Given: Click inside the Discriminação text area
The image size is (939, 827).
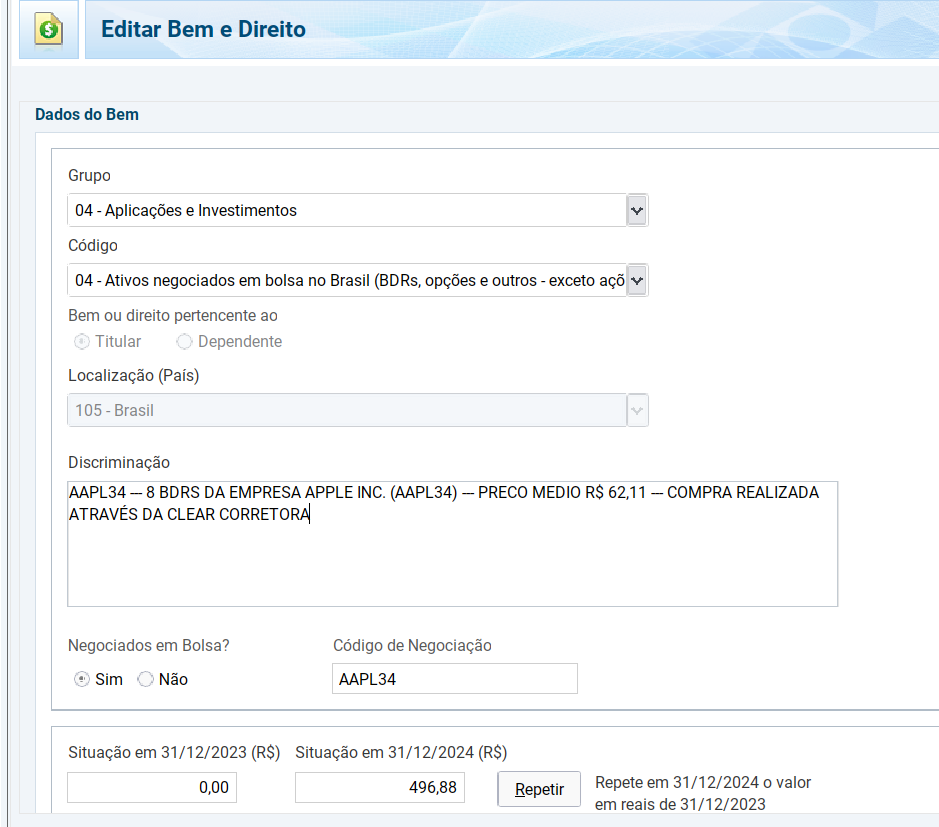Looking at the screenshot, I should 452,560.
